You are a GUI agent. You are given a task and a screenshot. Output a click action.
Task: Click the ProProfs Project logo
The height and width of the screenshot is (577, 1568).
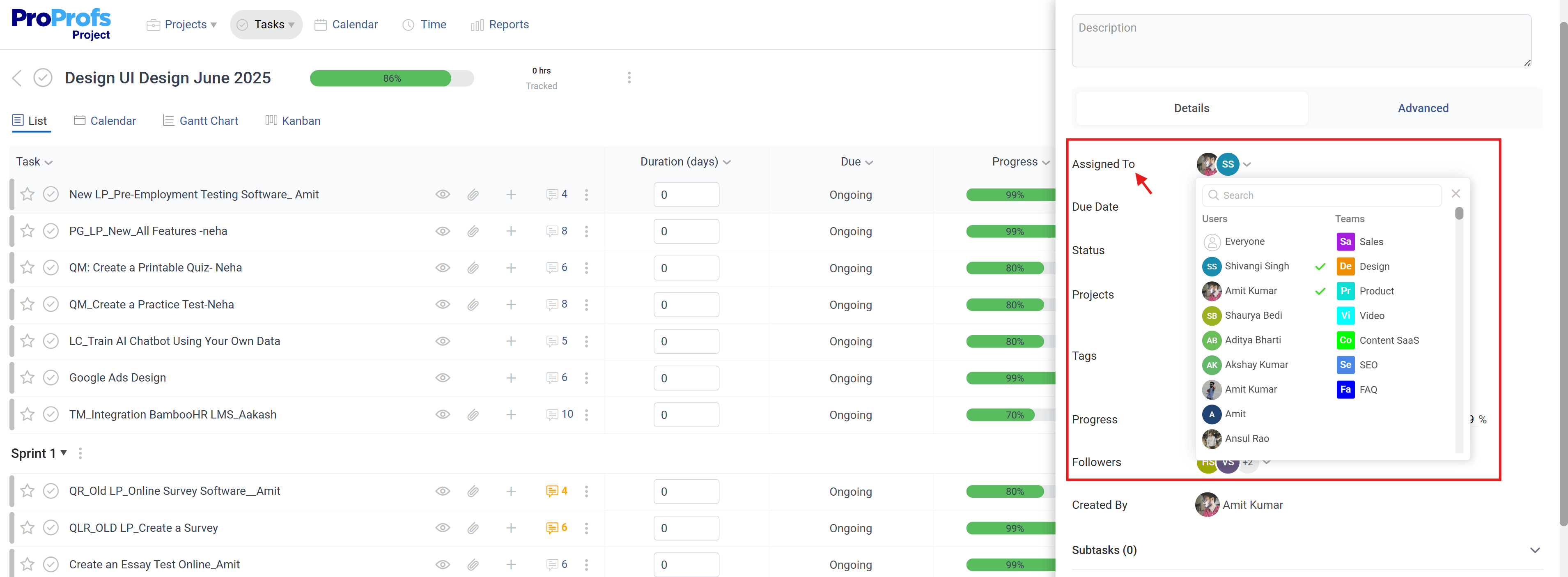[x=62, y=24]
